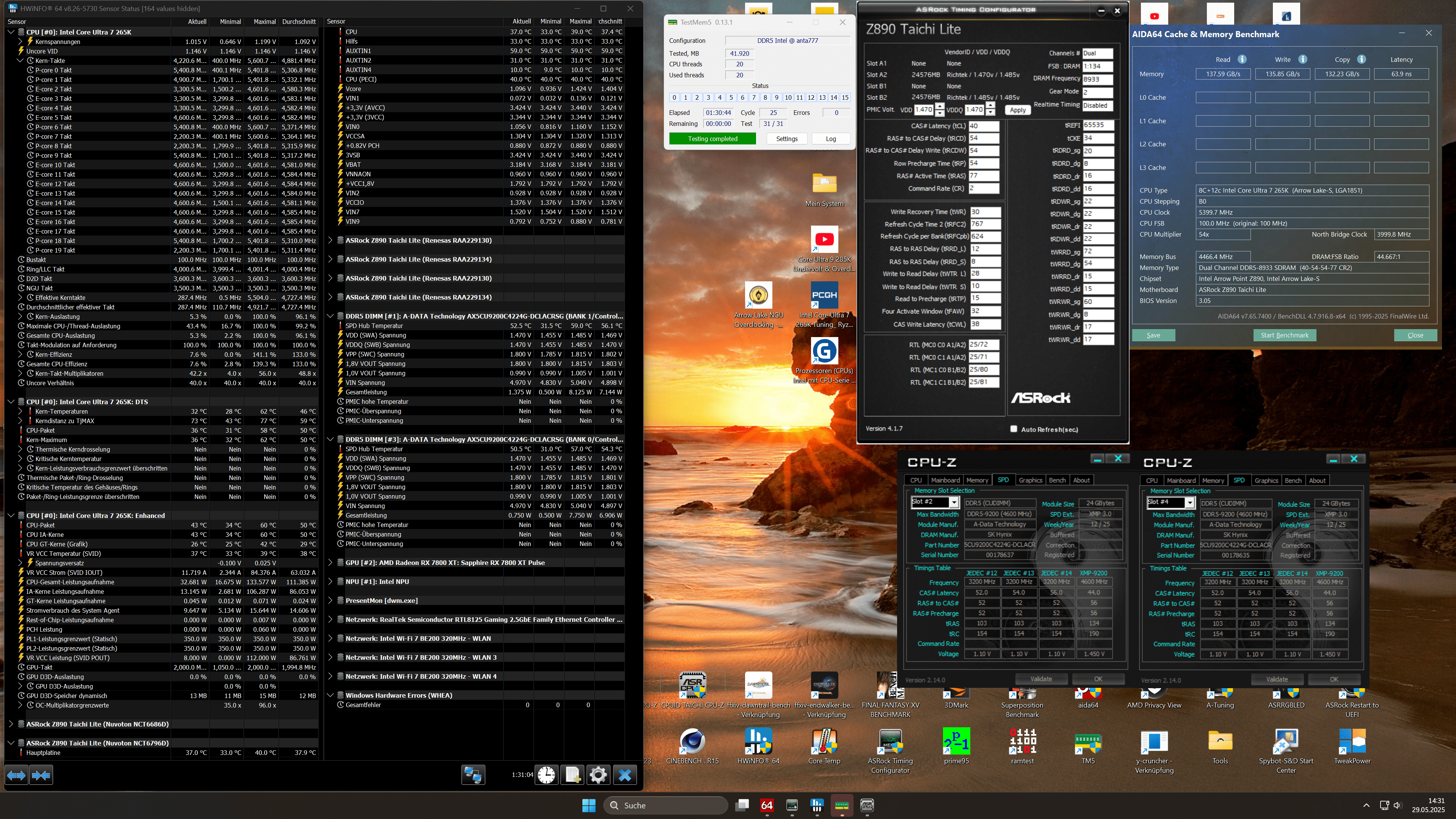Screen dimensions: 1456x819
Task: Open HWiNFO sensor settings gear icon
Action: [x=598, y=775]
